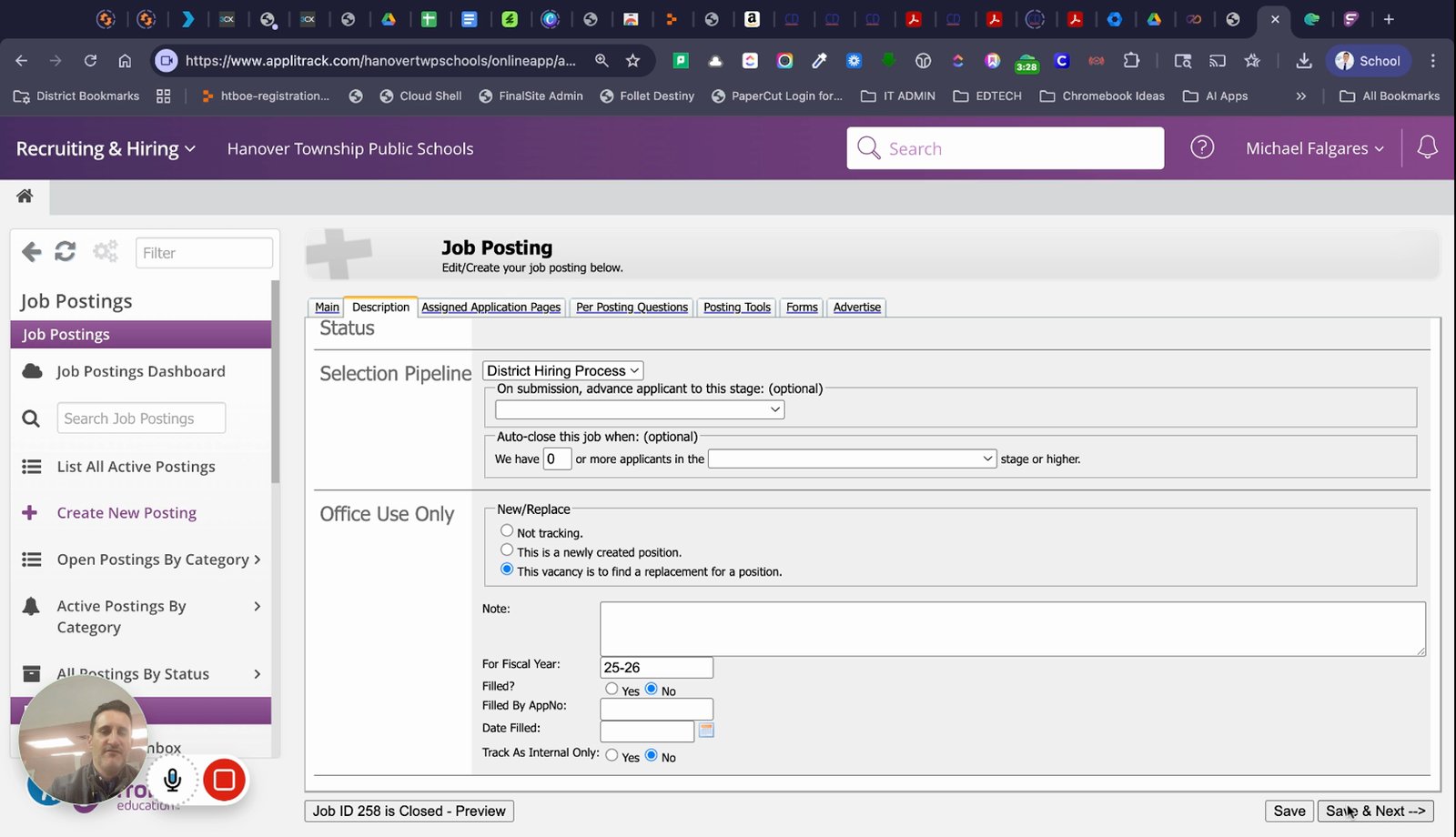Open sidebar settings gears icon
1456x837 pixels.
pos(106,252)
